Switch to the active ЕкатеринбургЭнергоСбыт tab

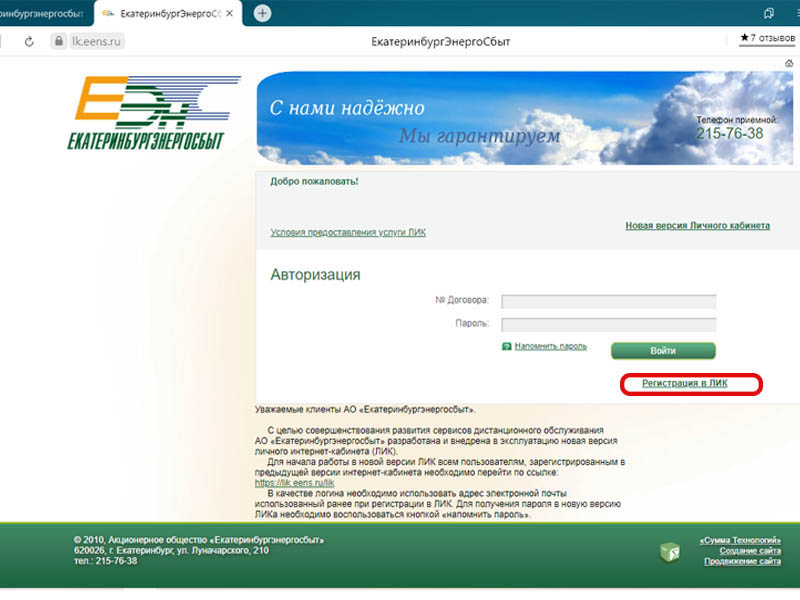pyautogui.click(x=168, y=14)
